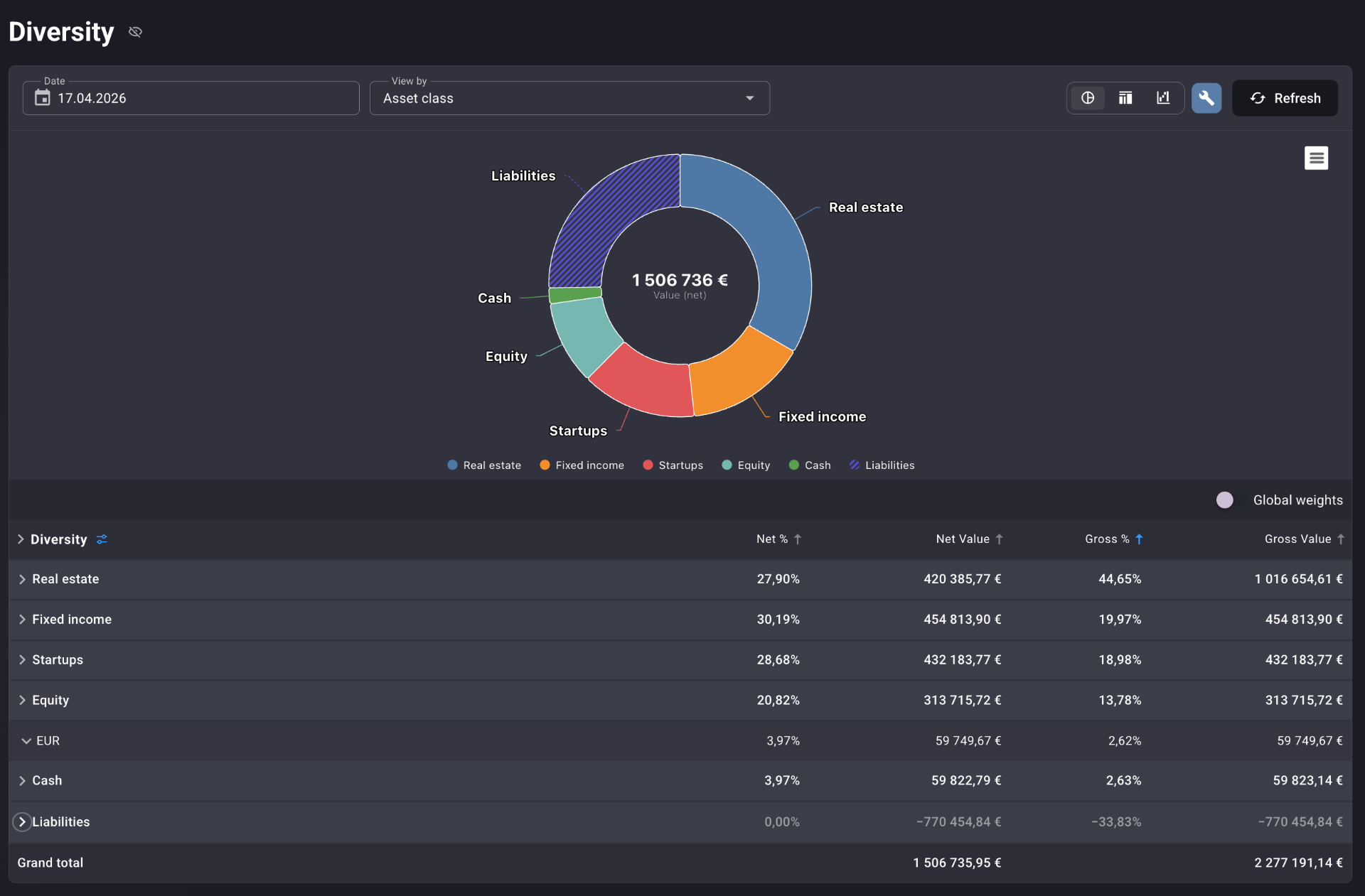
Task: Toggle the hide-values eye icon beside Diversity title
Action: (x=135, y=32)
